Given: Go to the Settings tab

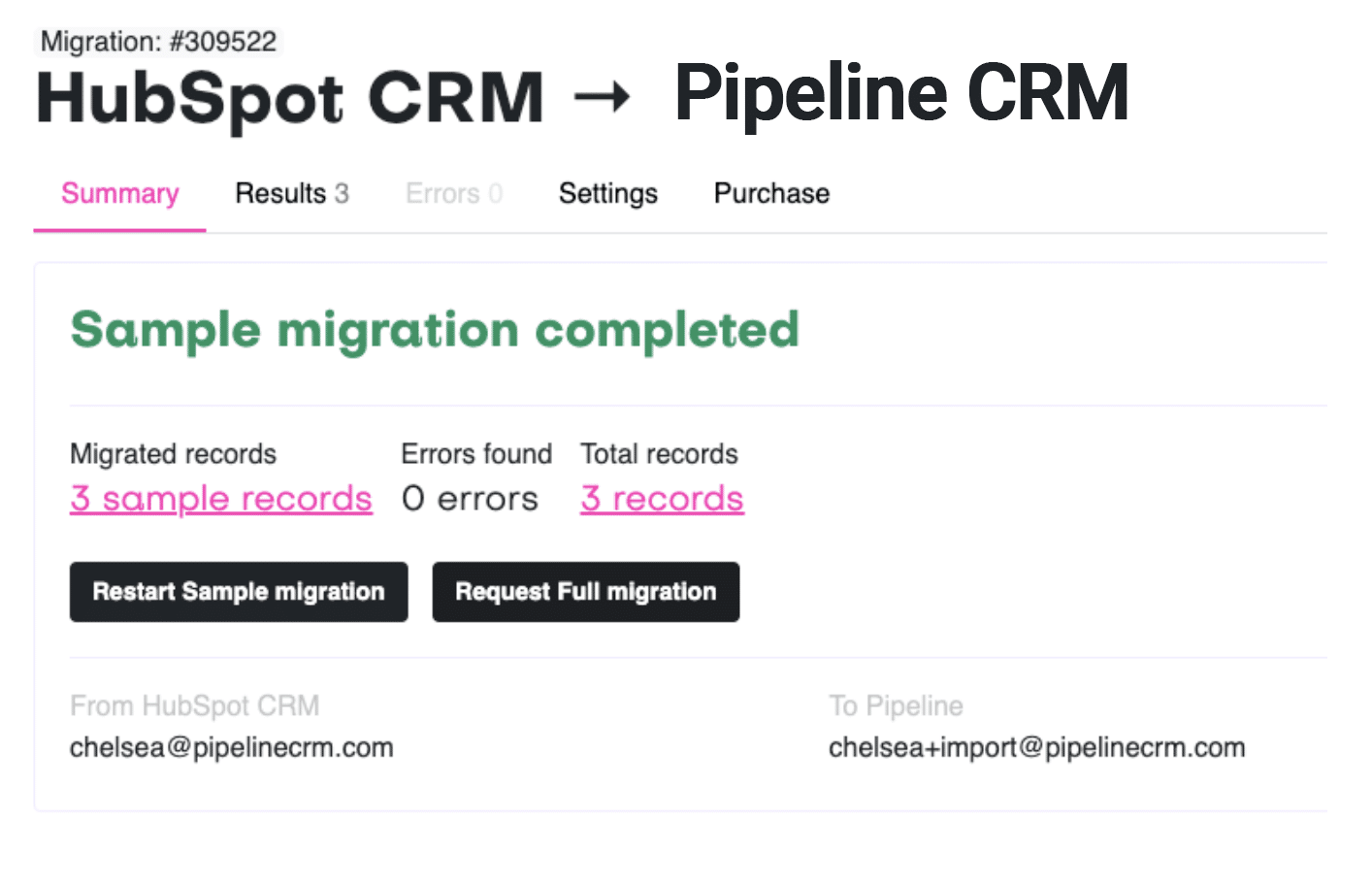Looking at the screenshot, I should [607, 193].
